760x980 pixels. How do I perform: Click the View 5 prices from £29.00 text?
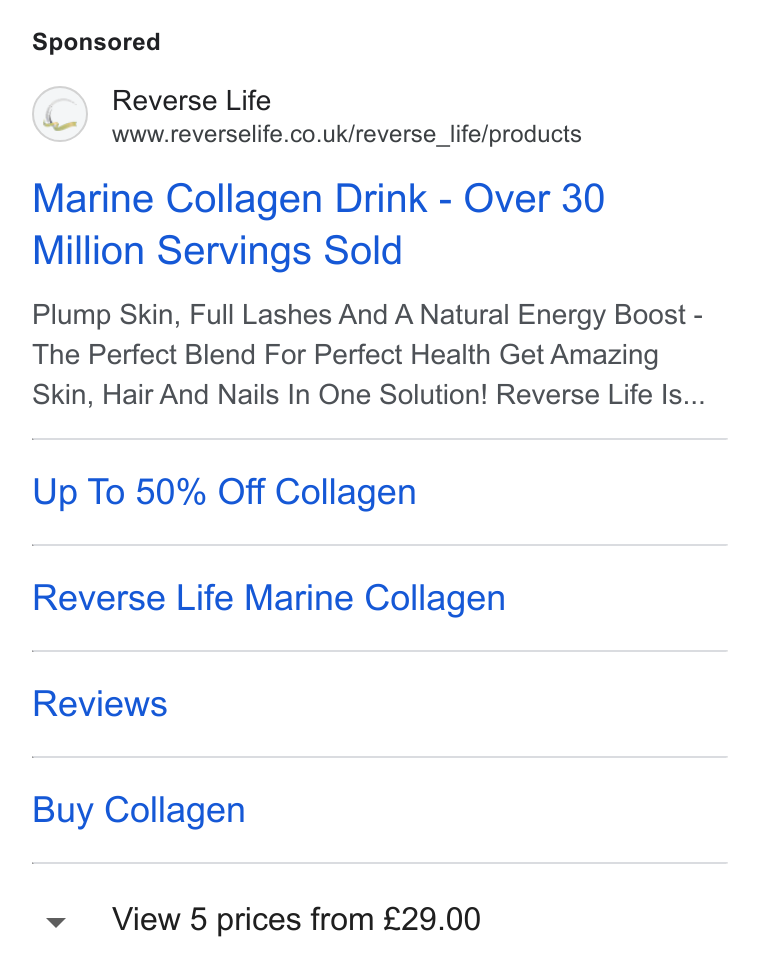[296, 919]
